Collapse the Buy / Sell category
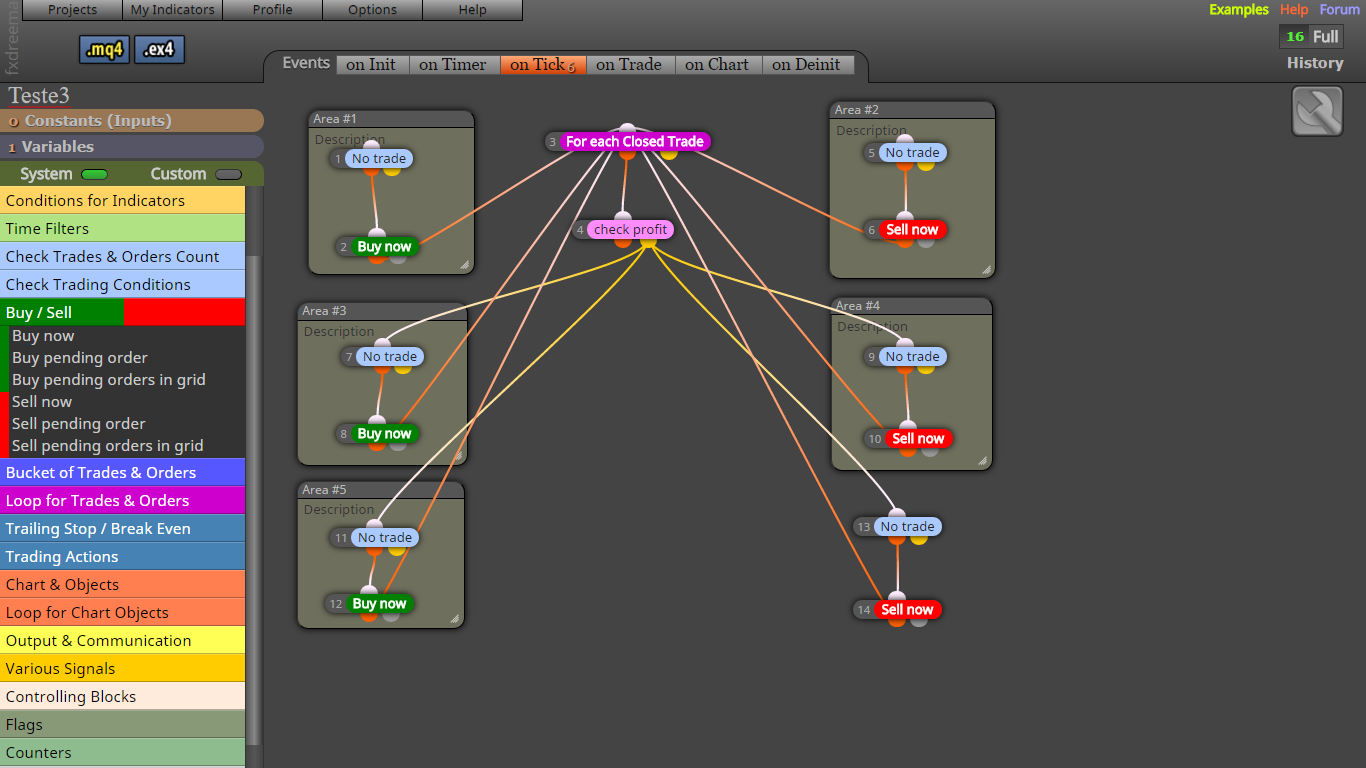 tap(122, 313)
